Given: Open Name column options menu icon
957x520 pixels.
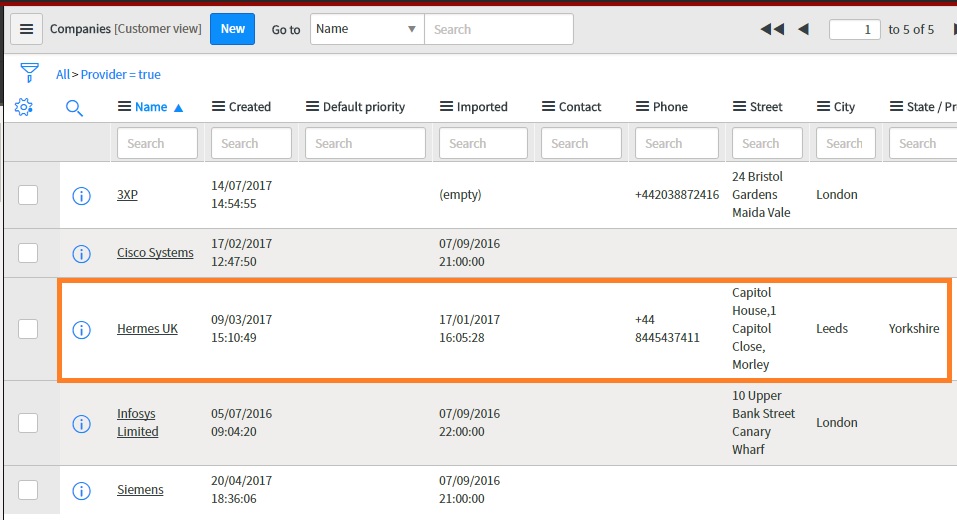Looking at the screenshot, I should pos(124,107).
